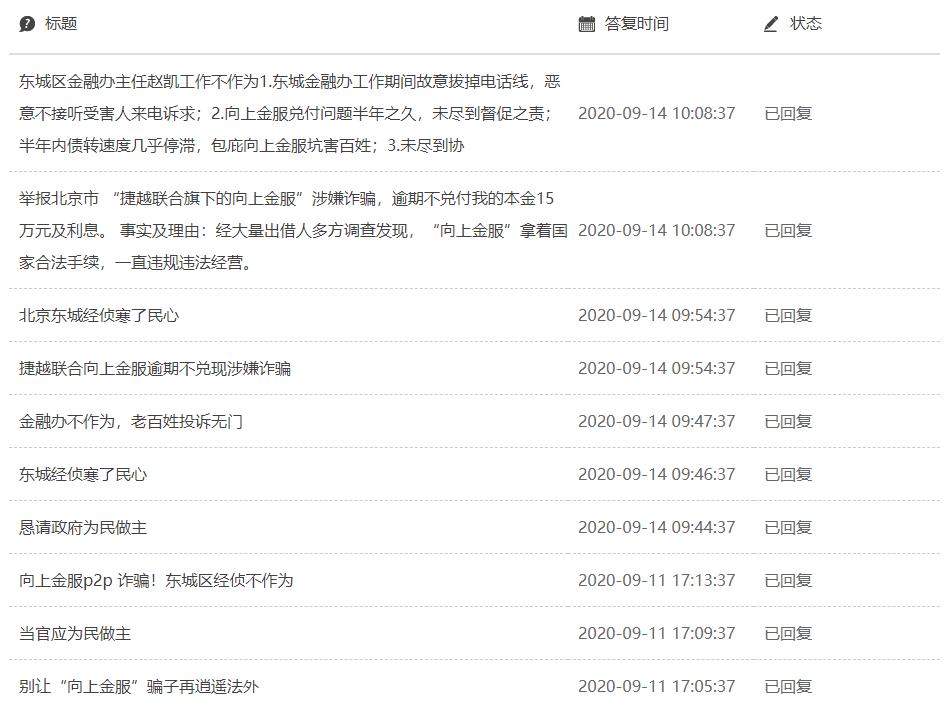Click the timestamp 2020-09-14 09:54:37 for 北京东城经侦寒了民心
947x707 pixels.
coord(655,315)
